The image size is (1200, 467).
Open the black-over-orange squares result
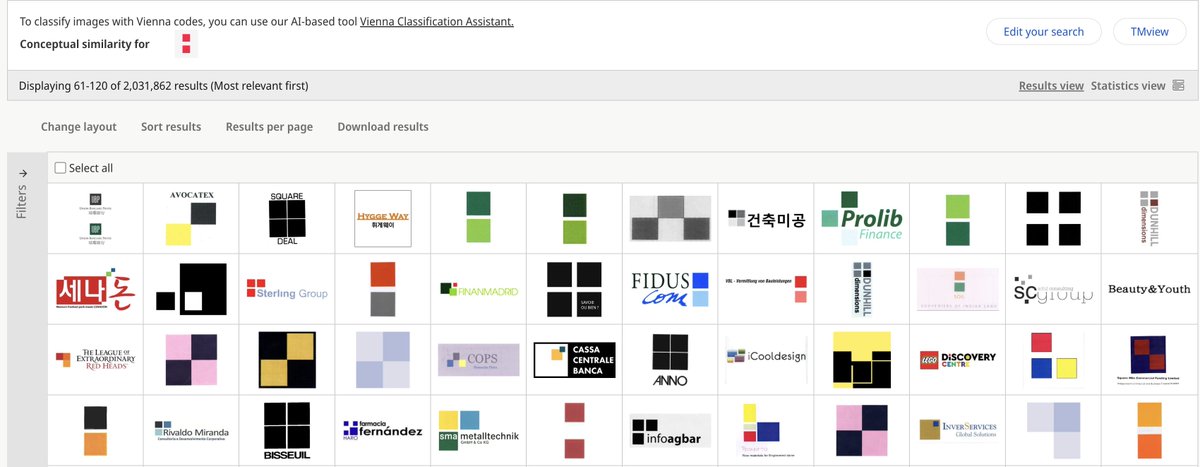[x=95, y=430]
